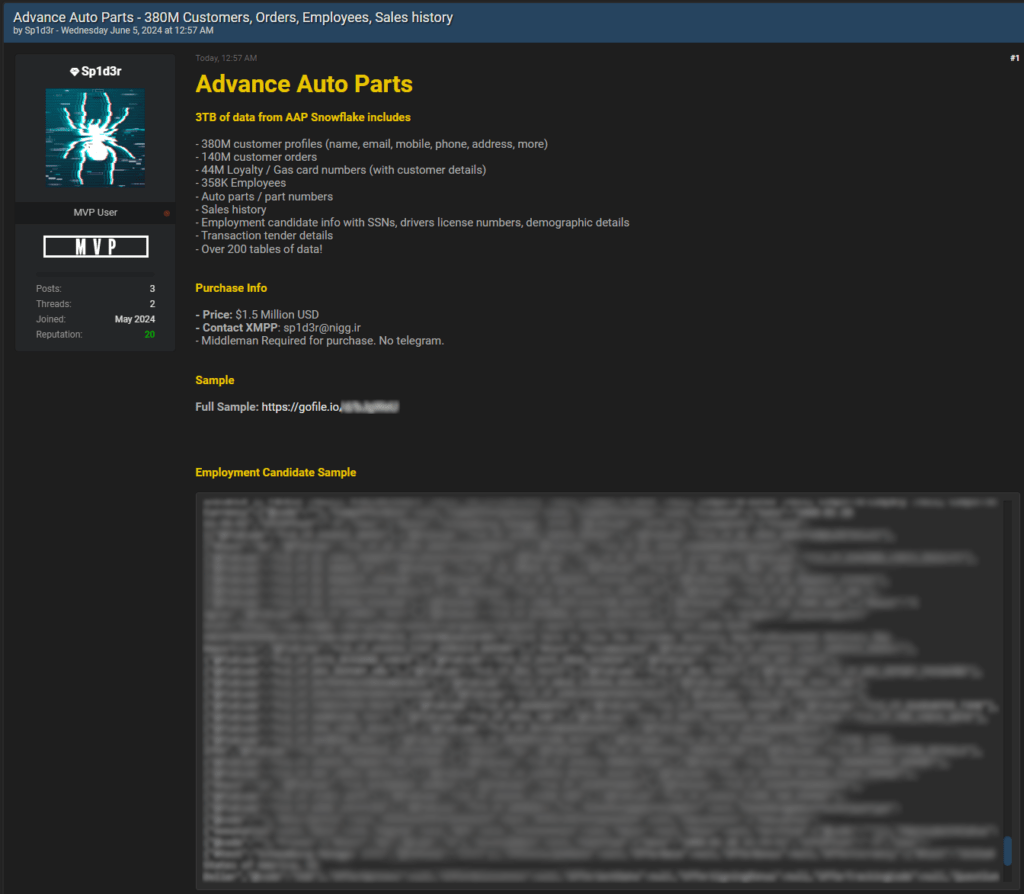This screenshot has height=894, width=1024.
Task: Click the '140M customer orders' line
Action: coord(256,157)
